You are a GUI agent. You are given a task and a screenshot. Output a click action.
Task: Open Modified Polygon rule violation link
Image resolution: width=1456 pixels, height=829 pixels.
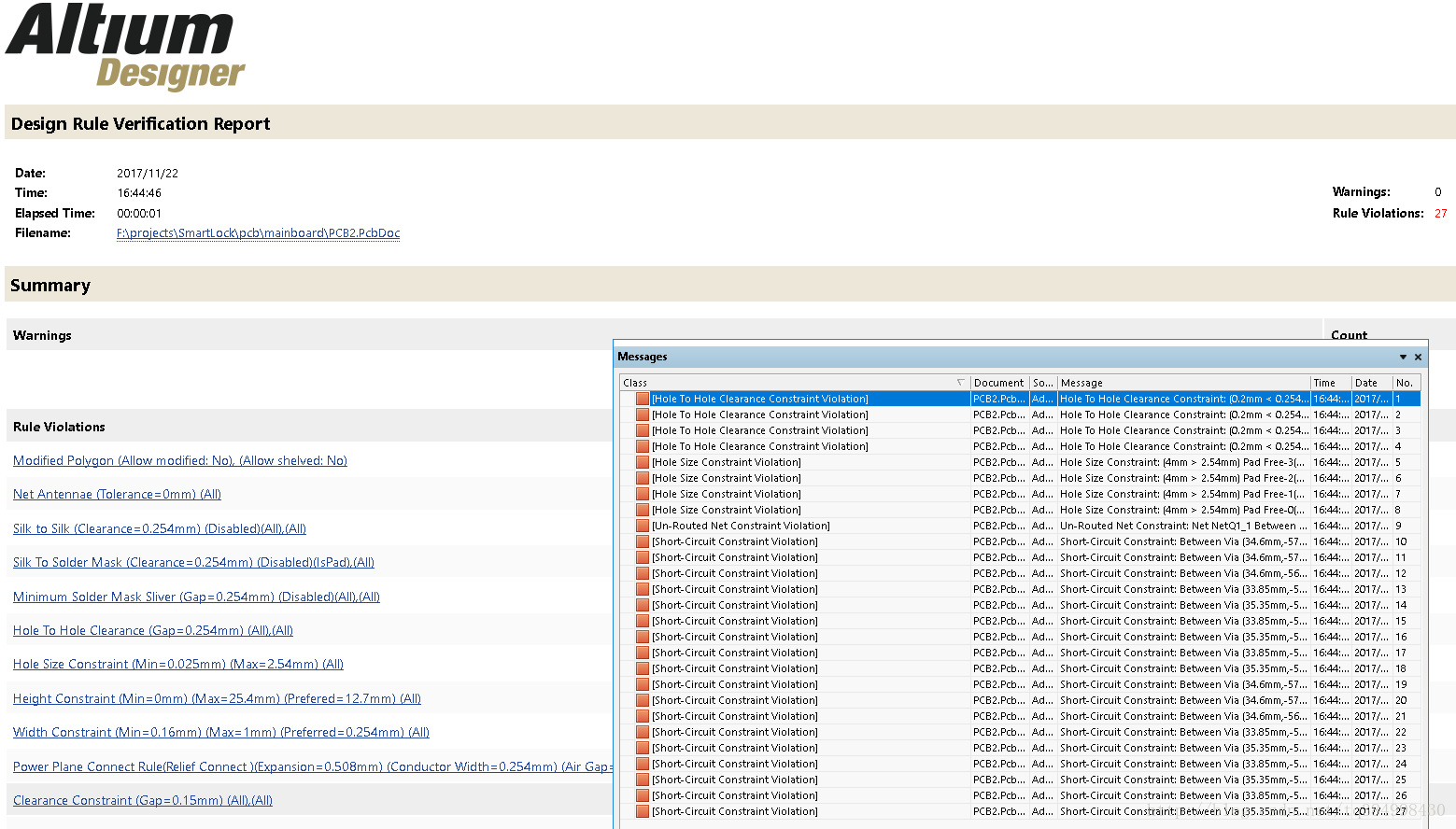180,460
